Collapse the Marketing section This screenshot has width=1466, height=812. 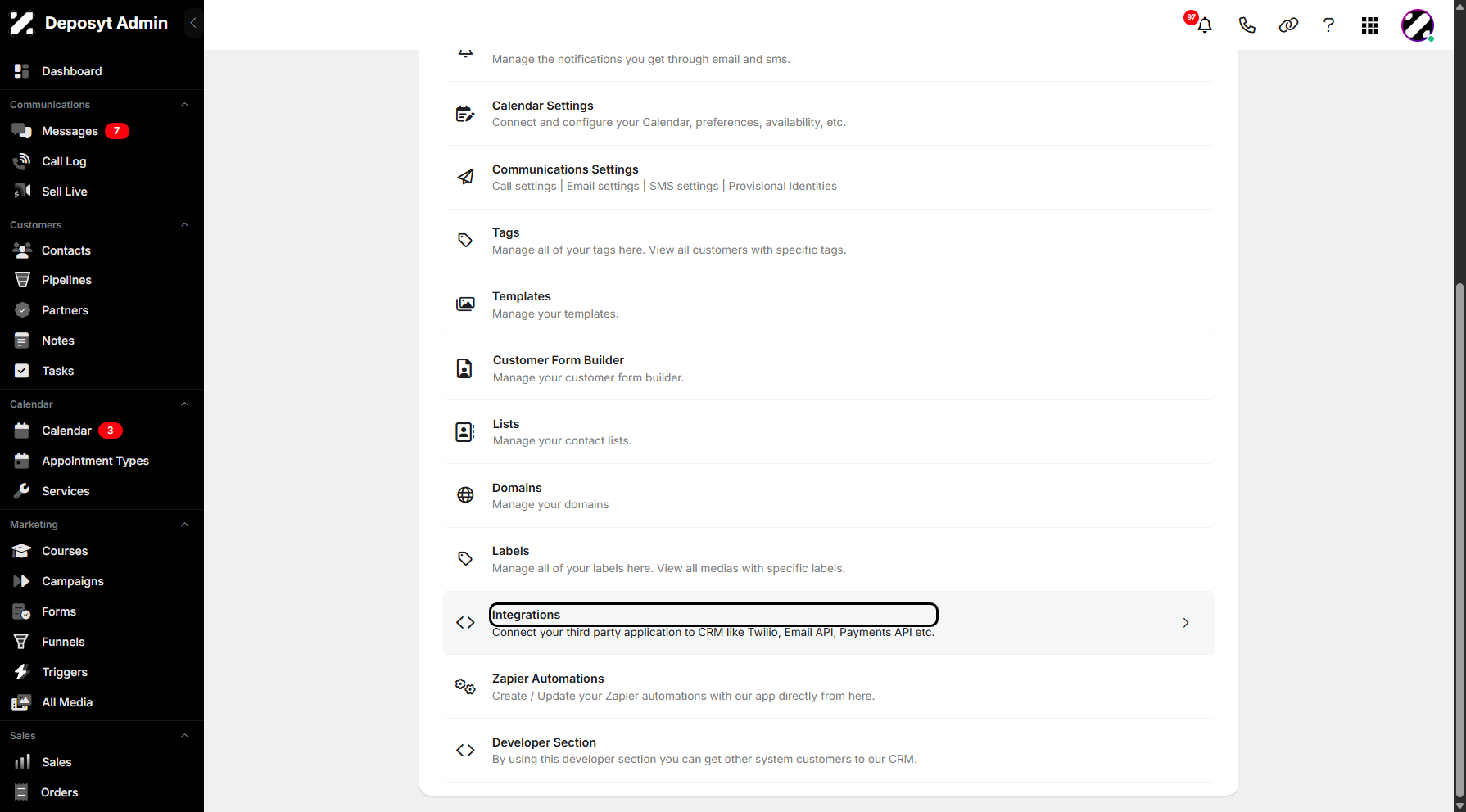[185, 525]
